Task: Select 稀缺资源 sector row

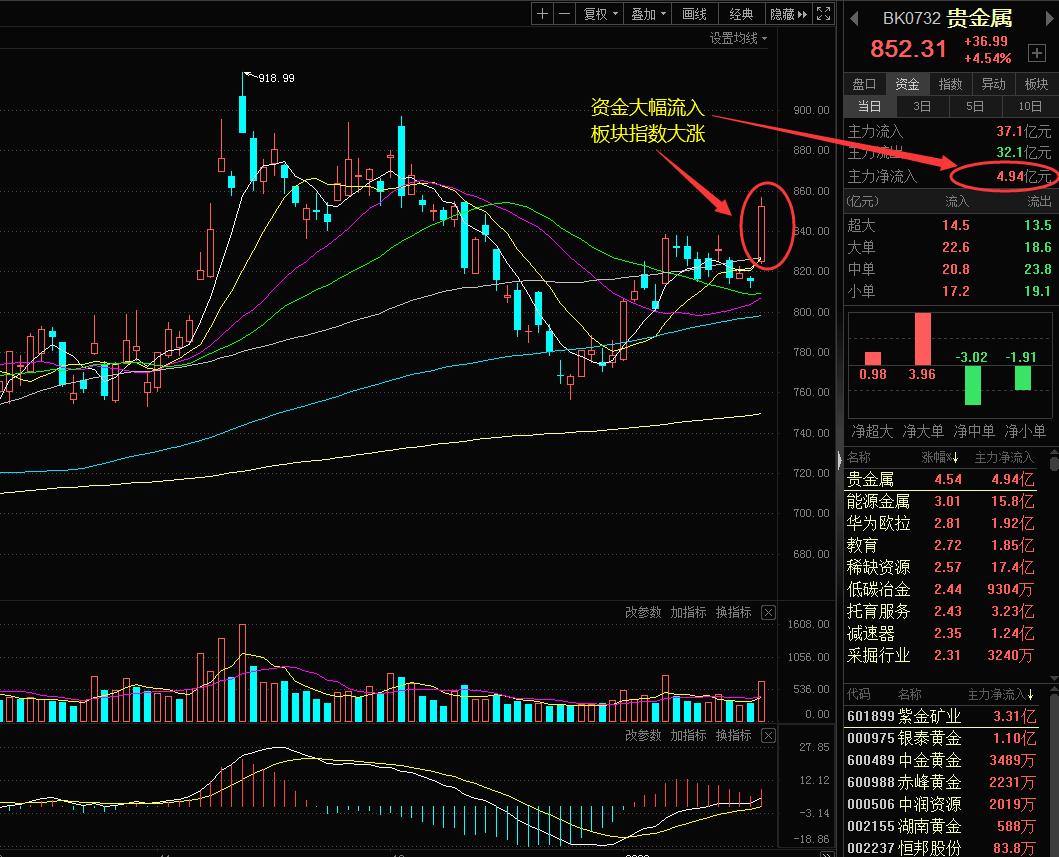Action: (941, 567)
